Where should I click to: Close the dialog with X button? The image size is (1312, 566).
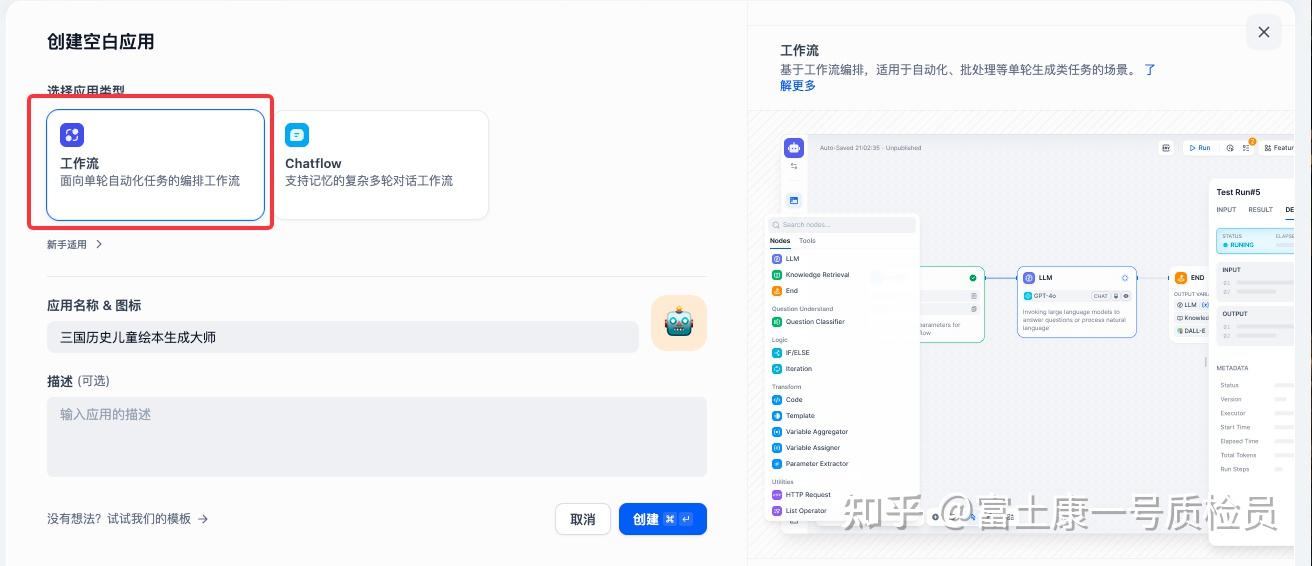pos(1264,32)
